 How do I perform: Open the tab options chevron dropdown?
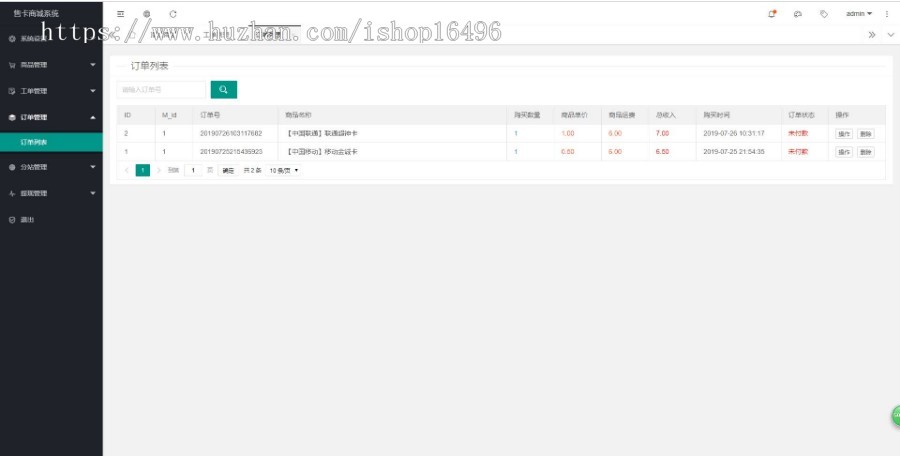click(890, 34)
